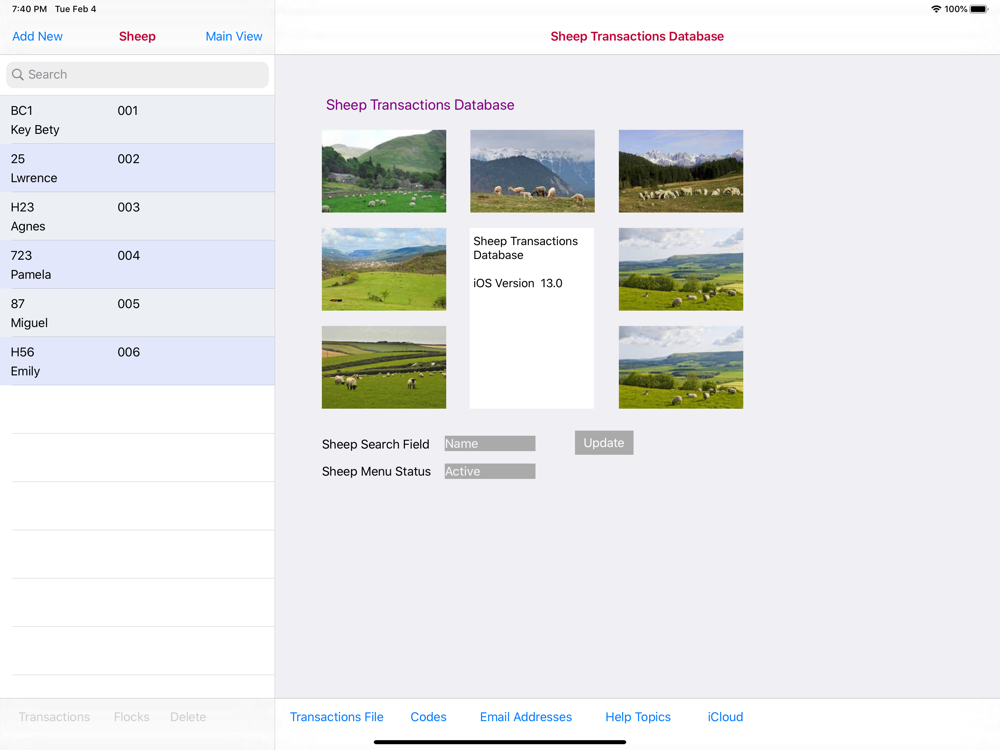This screenshot has height=750, width=1000.
Task: Open the stone-walled field sheep thumbnail
Action: coord(384,367)
